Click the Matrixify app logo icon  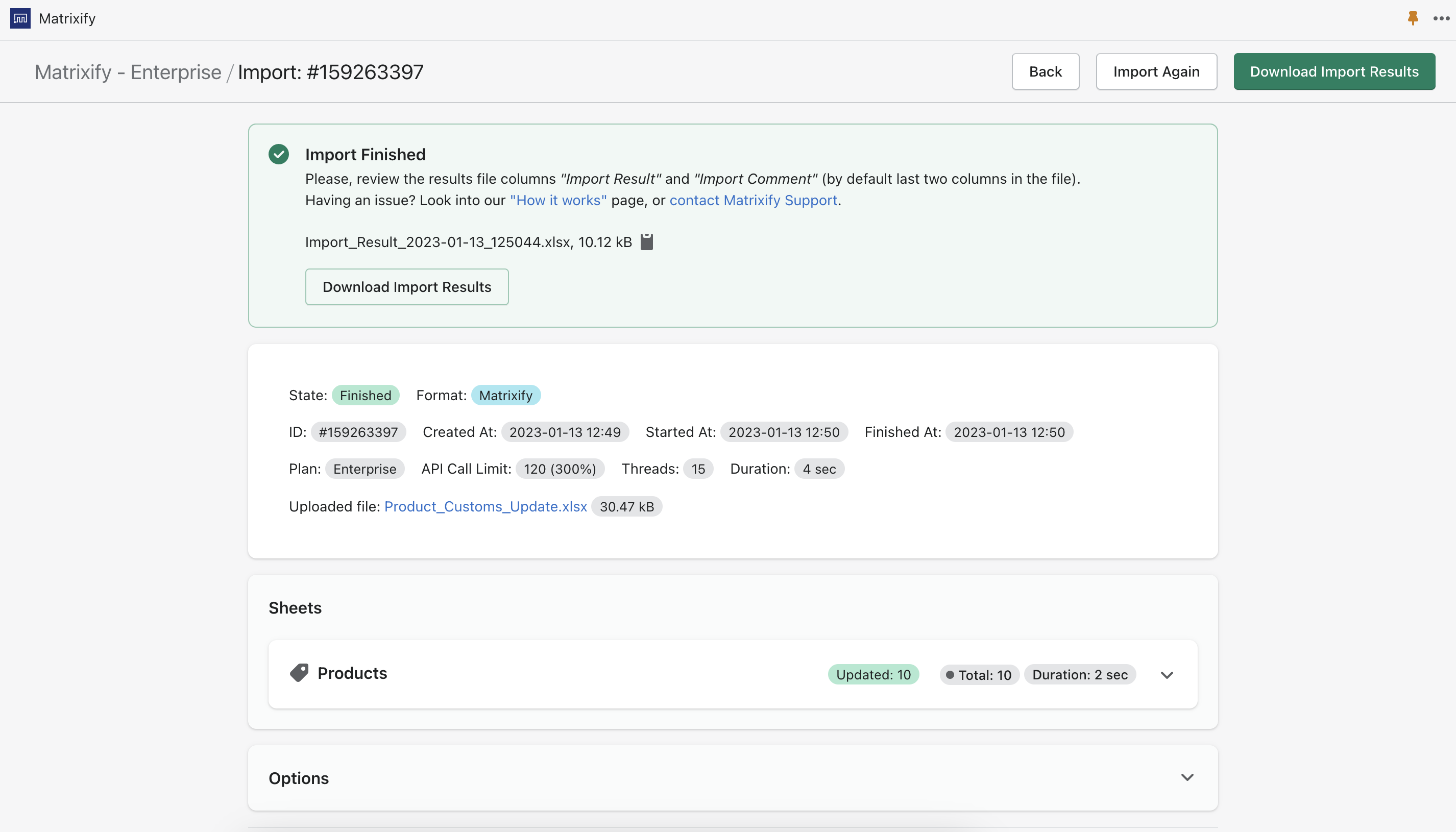[19, 18]
